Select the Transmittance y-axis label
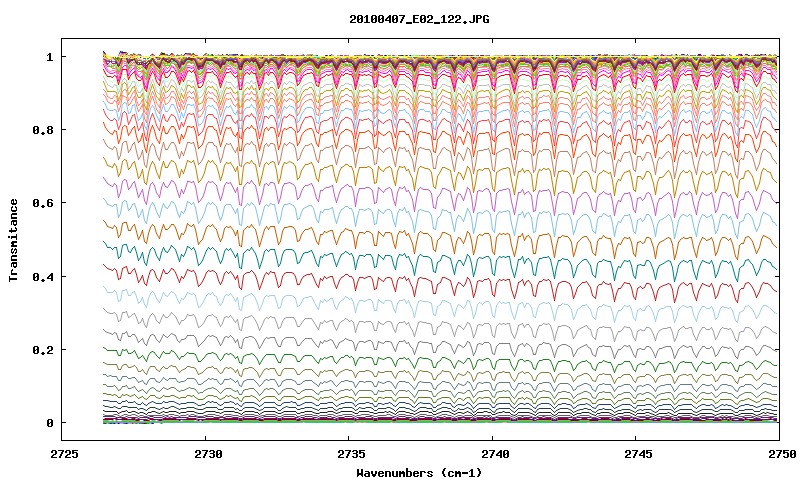Screen dimensions: 800x480 [x=13, y=240]
